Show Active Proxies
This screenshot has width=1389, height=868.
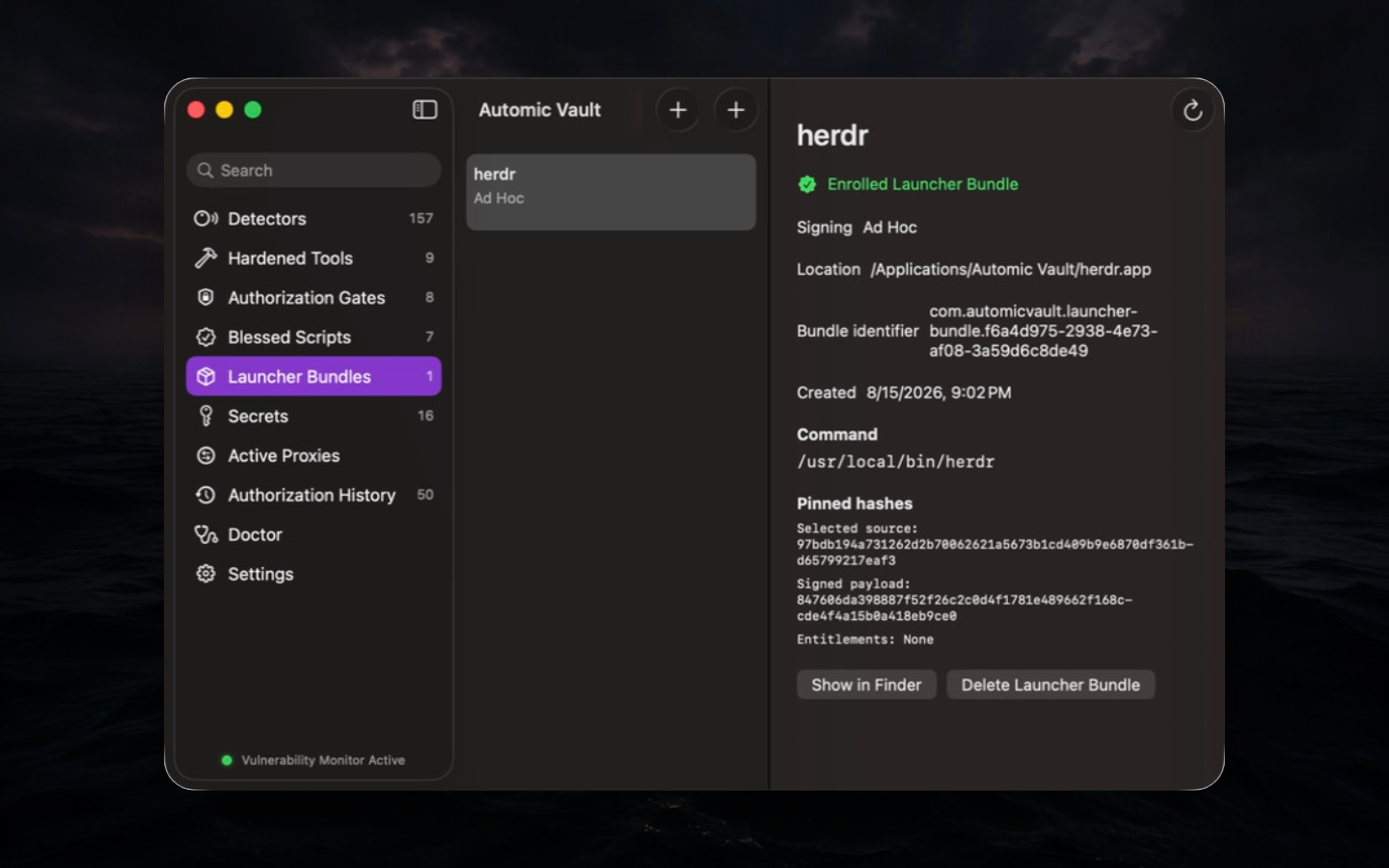pyautogui.click(x=313, y=456)
